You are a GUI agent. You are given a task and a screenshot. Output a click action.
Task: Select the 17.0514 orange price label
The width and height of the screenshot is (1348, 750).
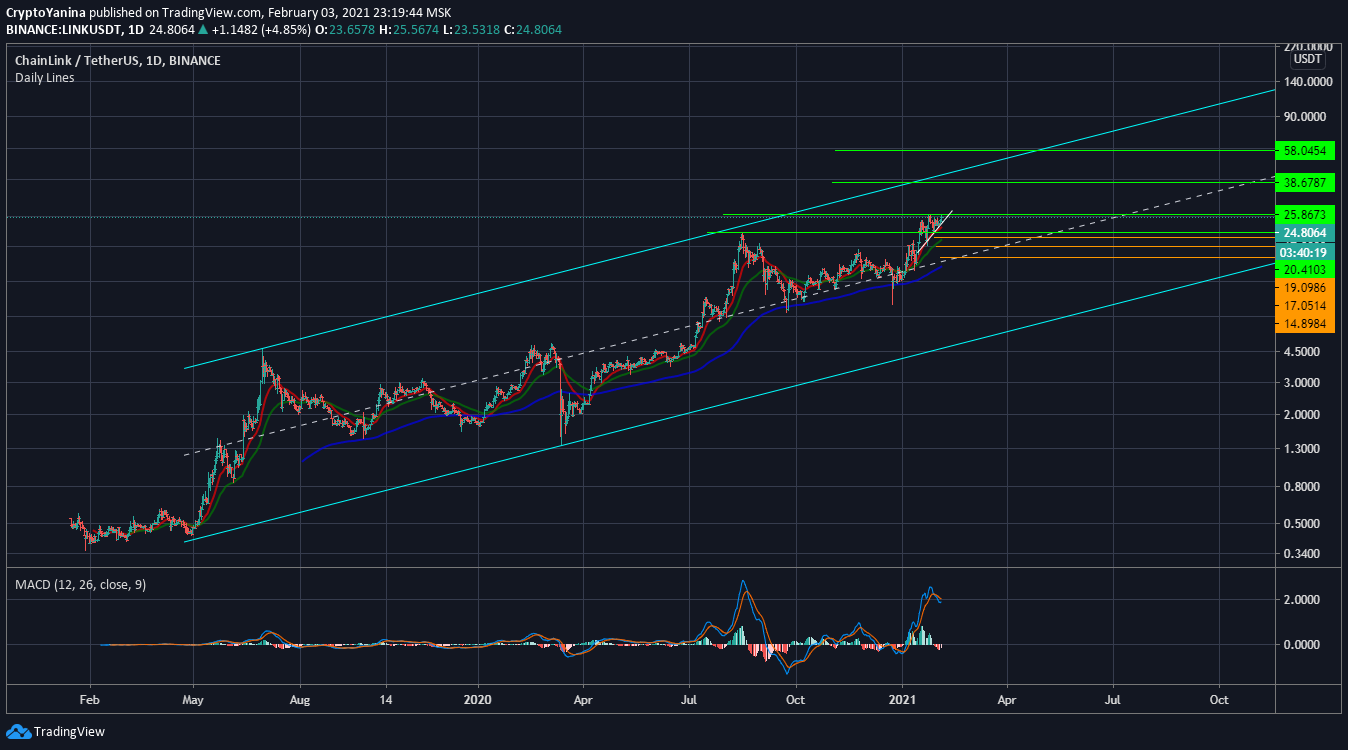coord(1306,306)
